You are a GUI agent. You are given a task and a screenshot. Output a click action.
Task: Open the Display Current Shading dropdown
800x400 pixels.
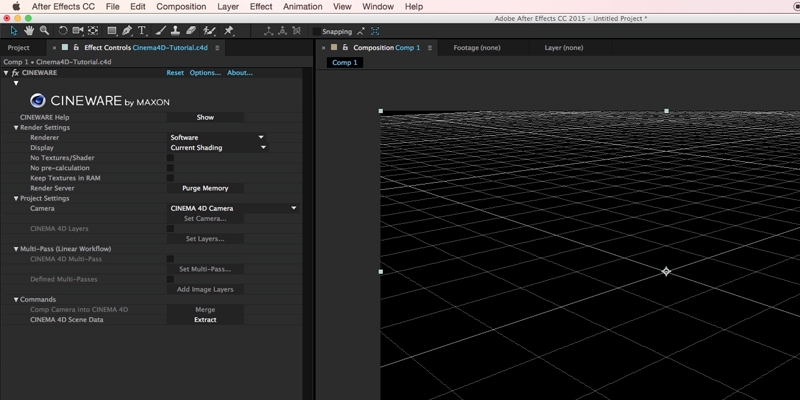tap(218, 147)
